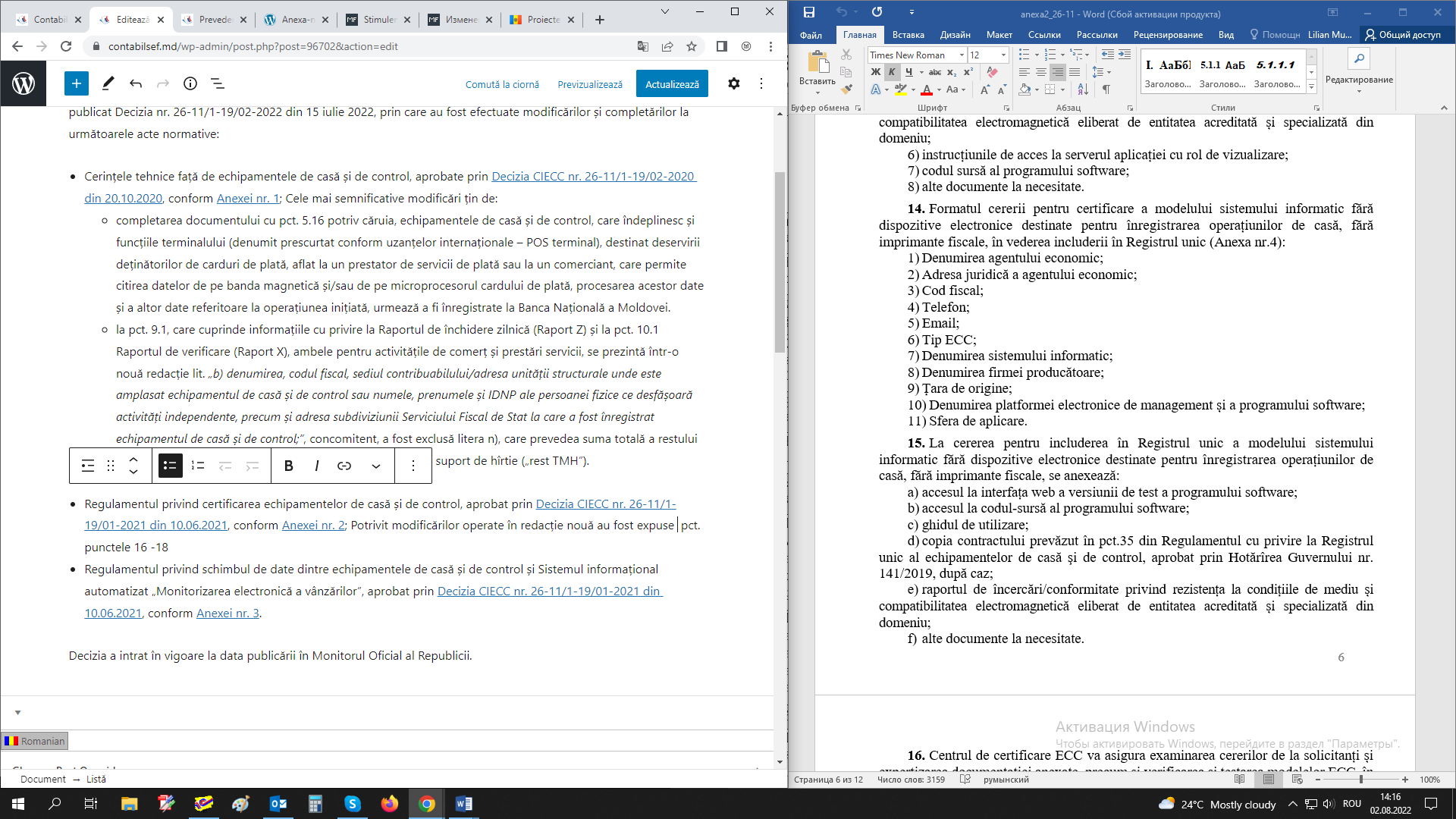Expand More formatting chevron in block toolbar

point(376,466)
